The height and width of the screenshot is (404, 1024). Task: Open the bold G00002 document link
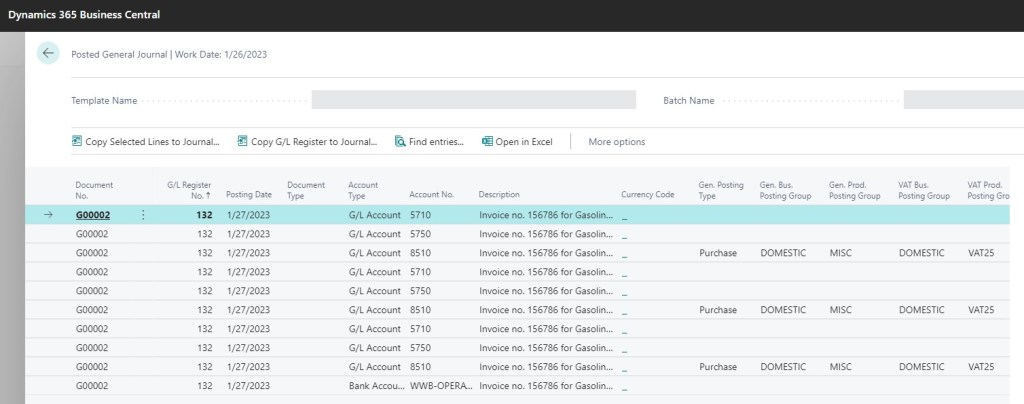[92, 215]
